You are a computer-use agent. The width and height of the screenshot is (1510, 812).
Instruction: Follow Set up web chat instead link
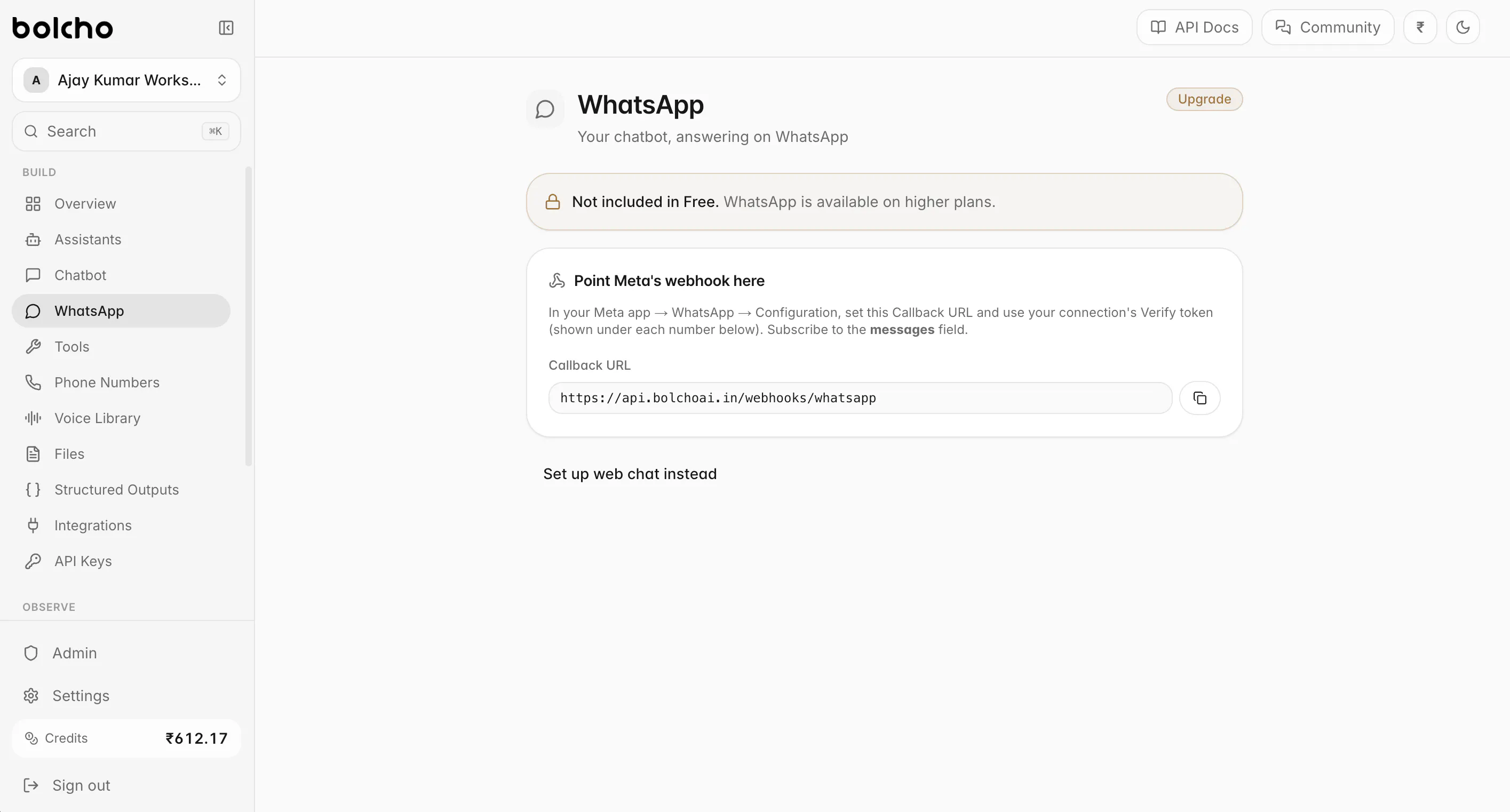pos(630,474)
